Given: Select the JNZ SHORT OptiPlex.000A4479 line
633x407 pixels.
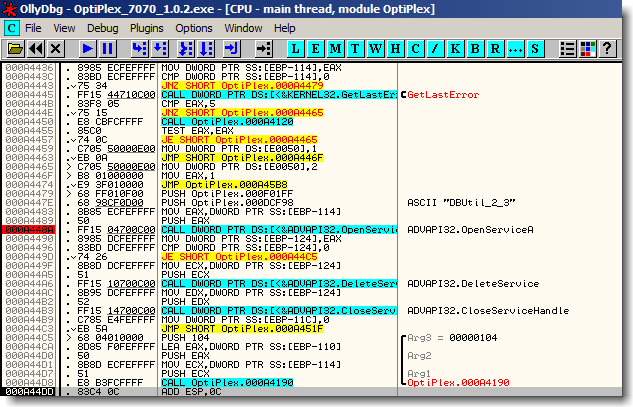Looking at the screenshot, I should point(242,86).
